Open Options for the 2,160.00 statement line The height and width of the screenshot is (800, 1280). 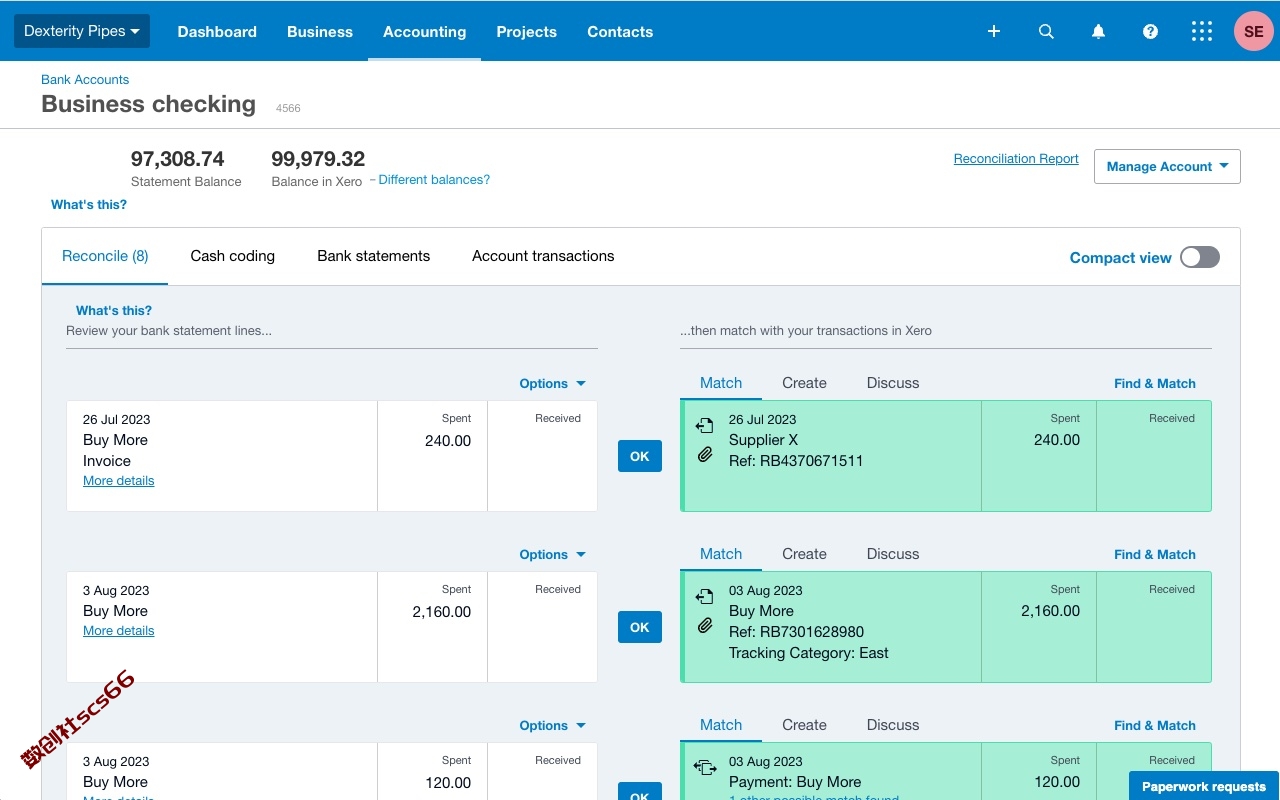click(x=552, y=554)
